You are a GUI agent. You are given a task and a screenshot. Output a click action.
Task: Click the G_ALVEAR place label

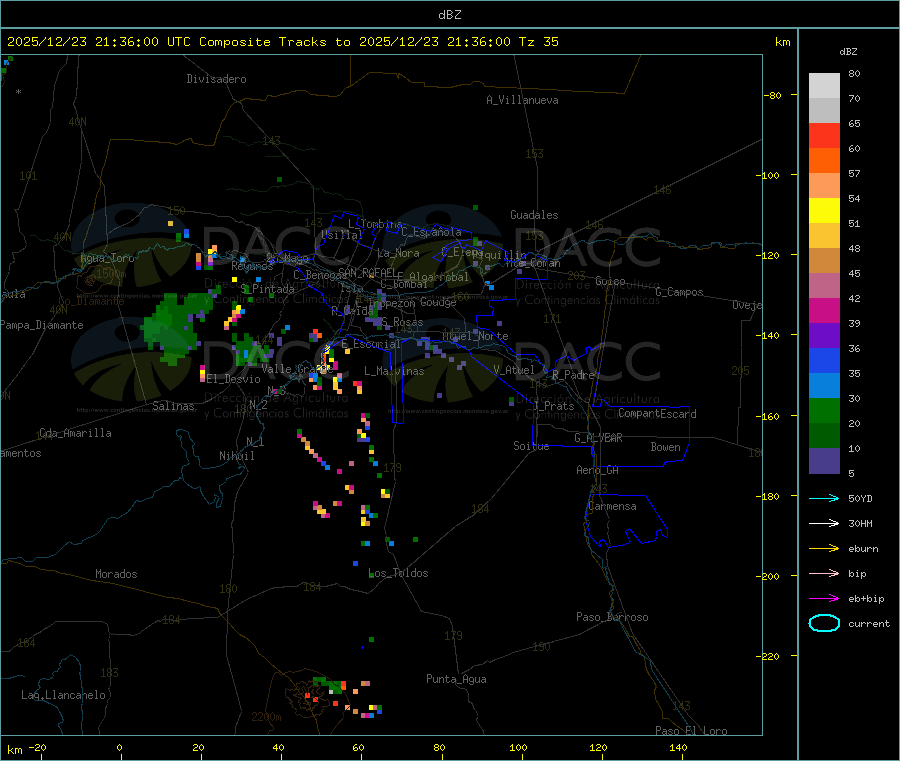coord(598,438)
